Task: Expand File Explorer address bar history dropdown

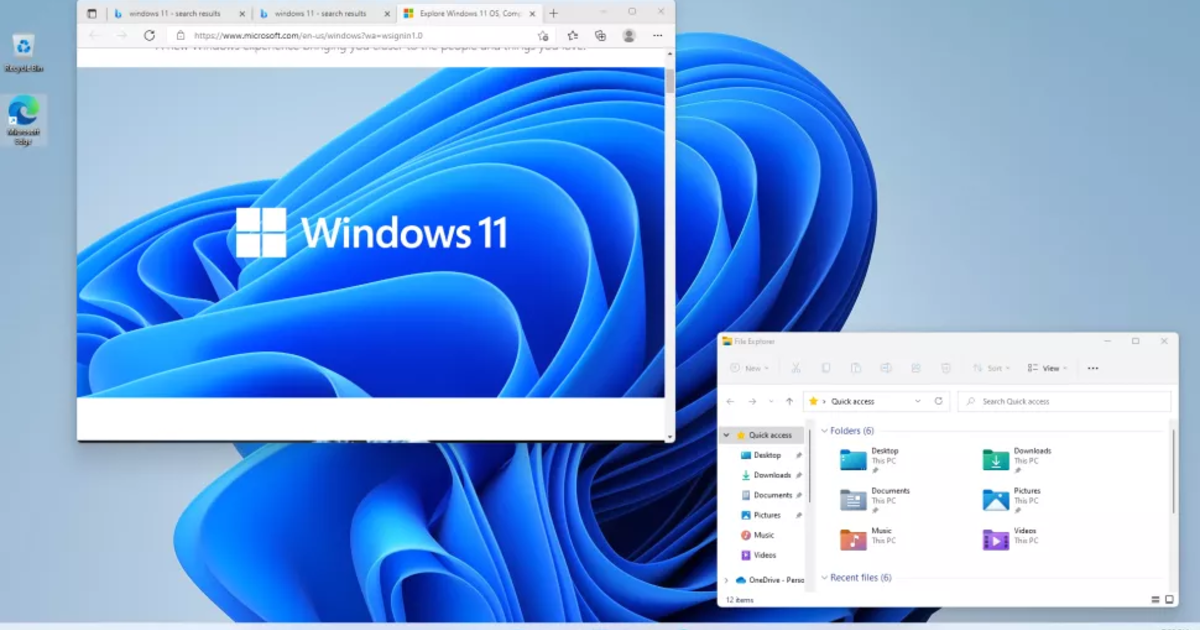Action: pos(918,401)
